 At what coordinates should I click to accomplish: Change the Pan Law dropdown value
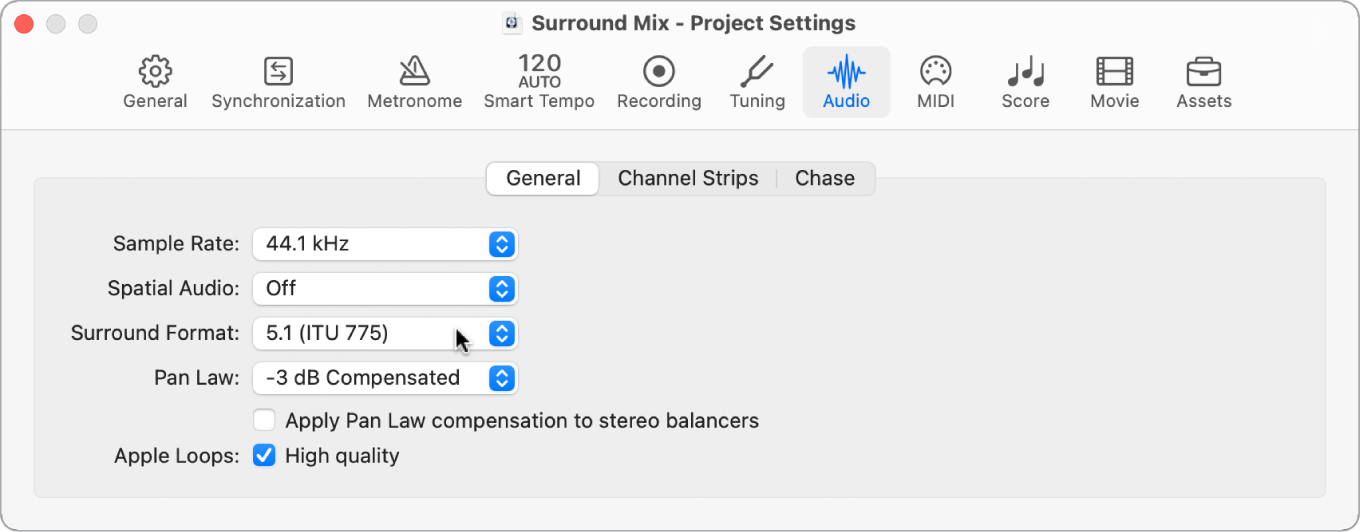tap(385, 378)
